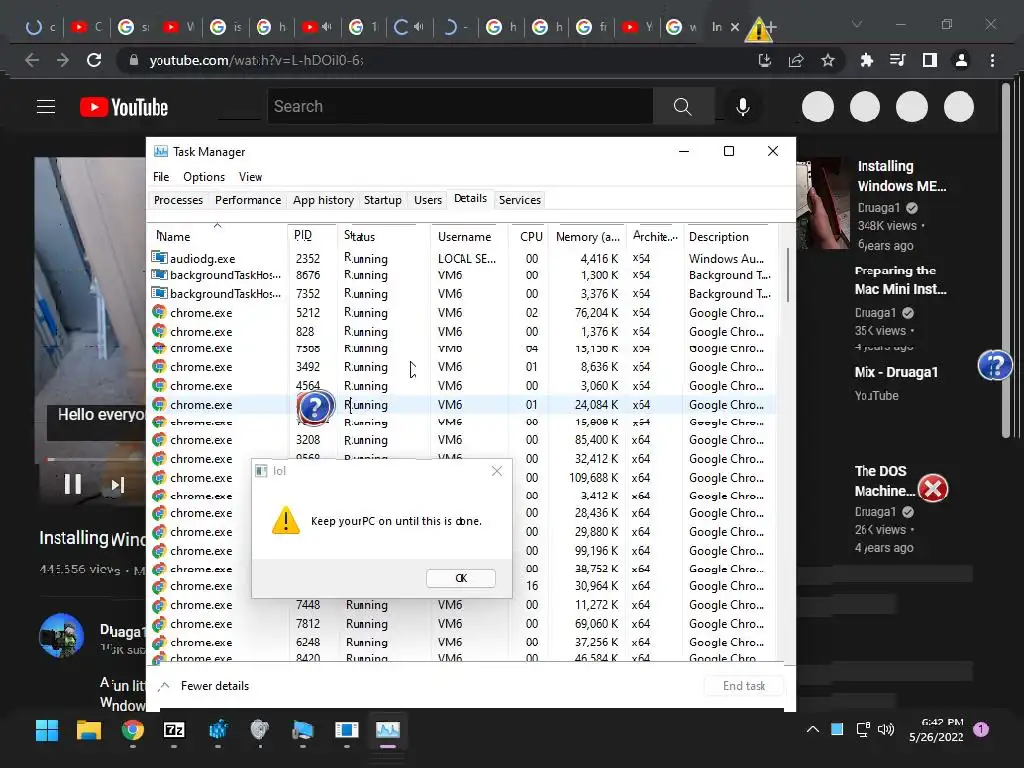Viewport: 1024px width, 768px height.
Task: Open 7-Zip from the taskbar
Action: coord(174,730)
